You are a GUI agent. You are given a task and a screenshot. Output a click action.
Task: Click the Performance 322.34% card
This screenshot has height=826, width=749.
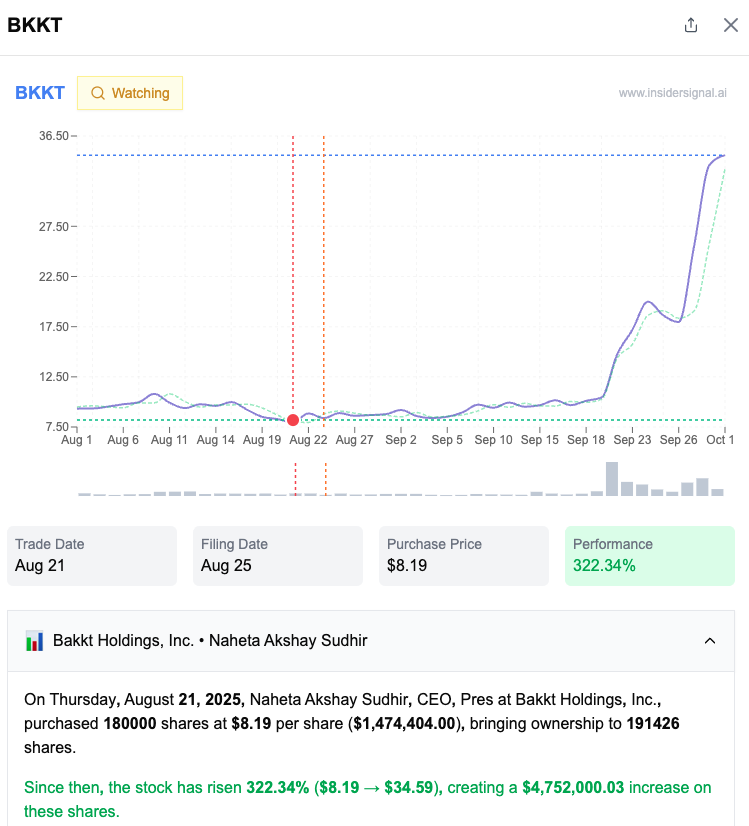649,556
